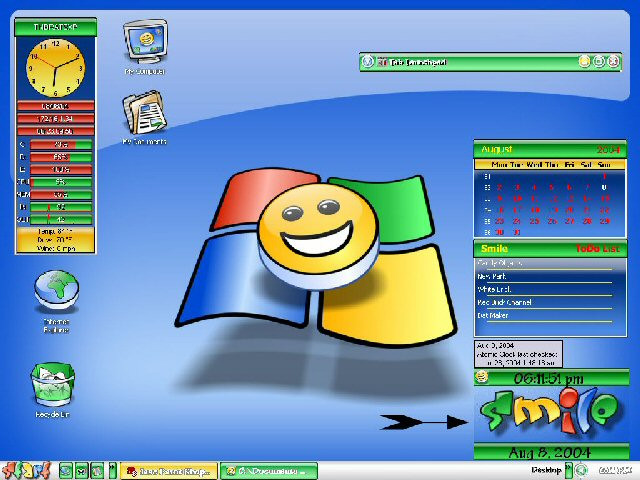Screen dimensions: 640x480
Task: Click the MEM usage meter bar
Action: coord(61,195)
